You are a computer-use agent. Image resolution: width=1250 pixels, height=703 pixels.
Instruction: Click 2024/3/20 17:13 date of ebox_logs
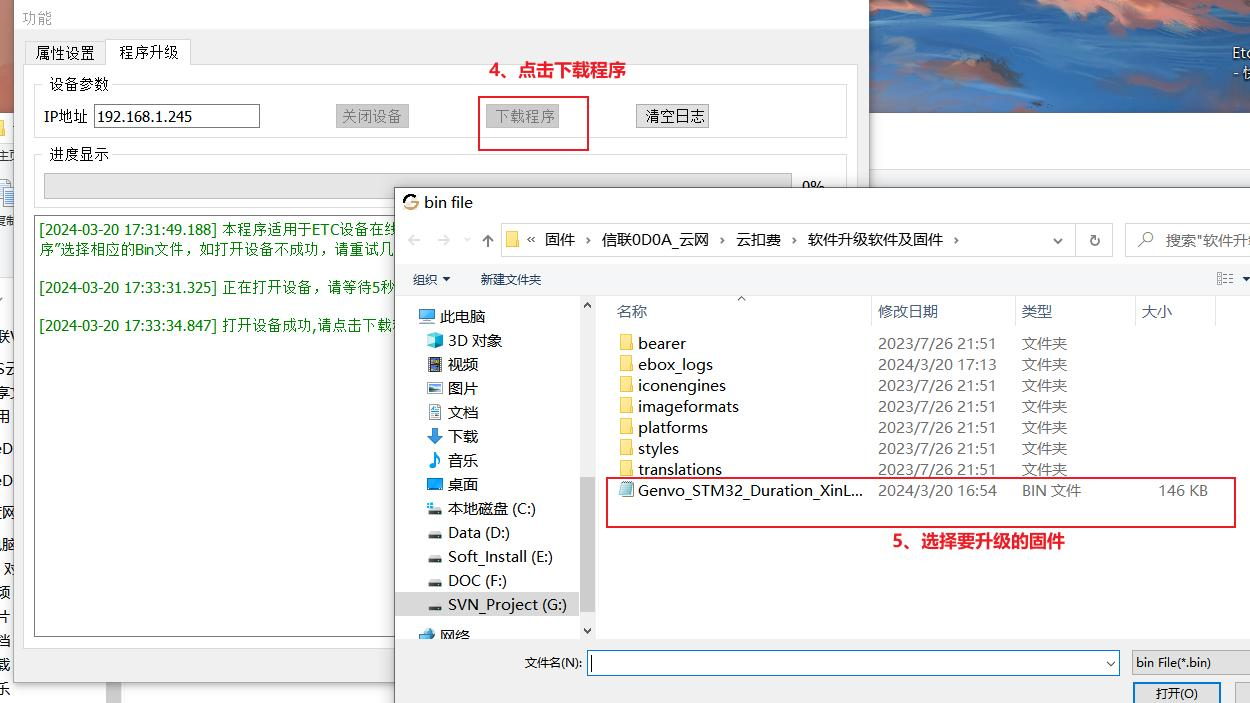937,364
